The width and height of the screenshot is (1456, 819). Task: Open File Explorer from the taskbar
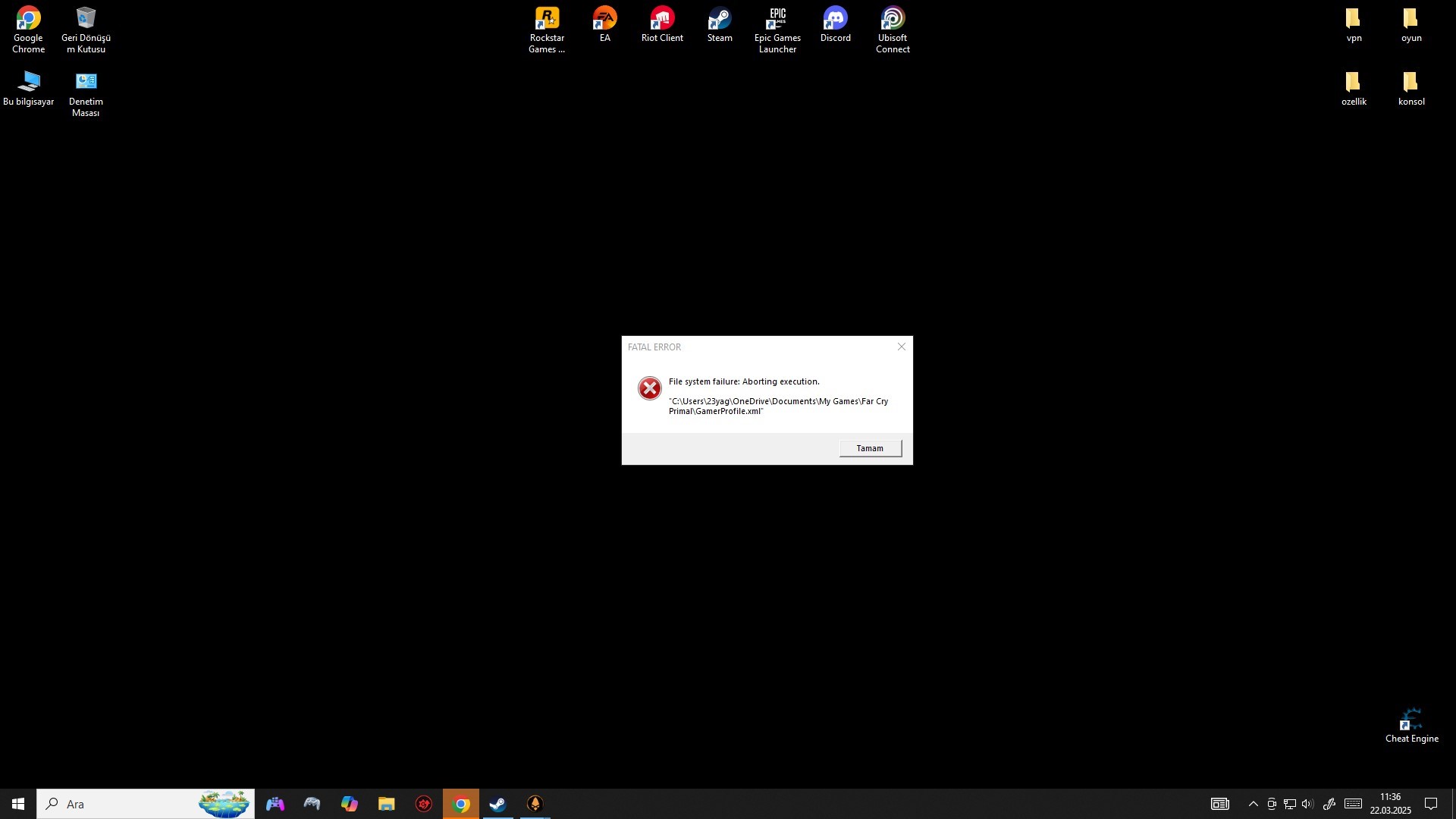tap(387, 804)
